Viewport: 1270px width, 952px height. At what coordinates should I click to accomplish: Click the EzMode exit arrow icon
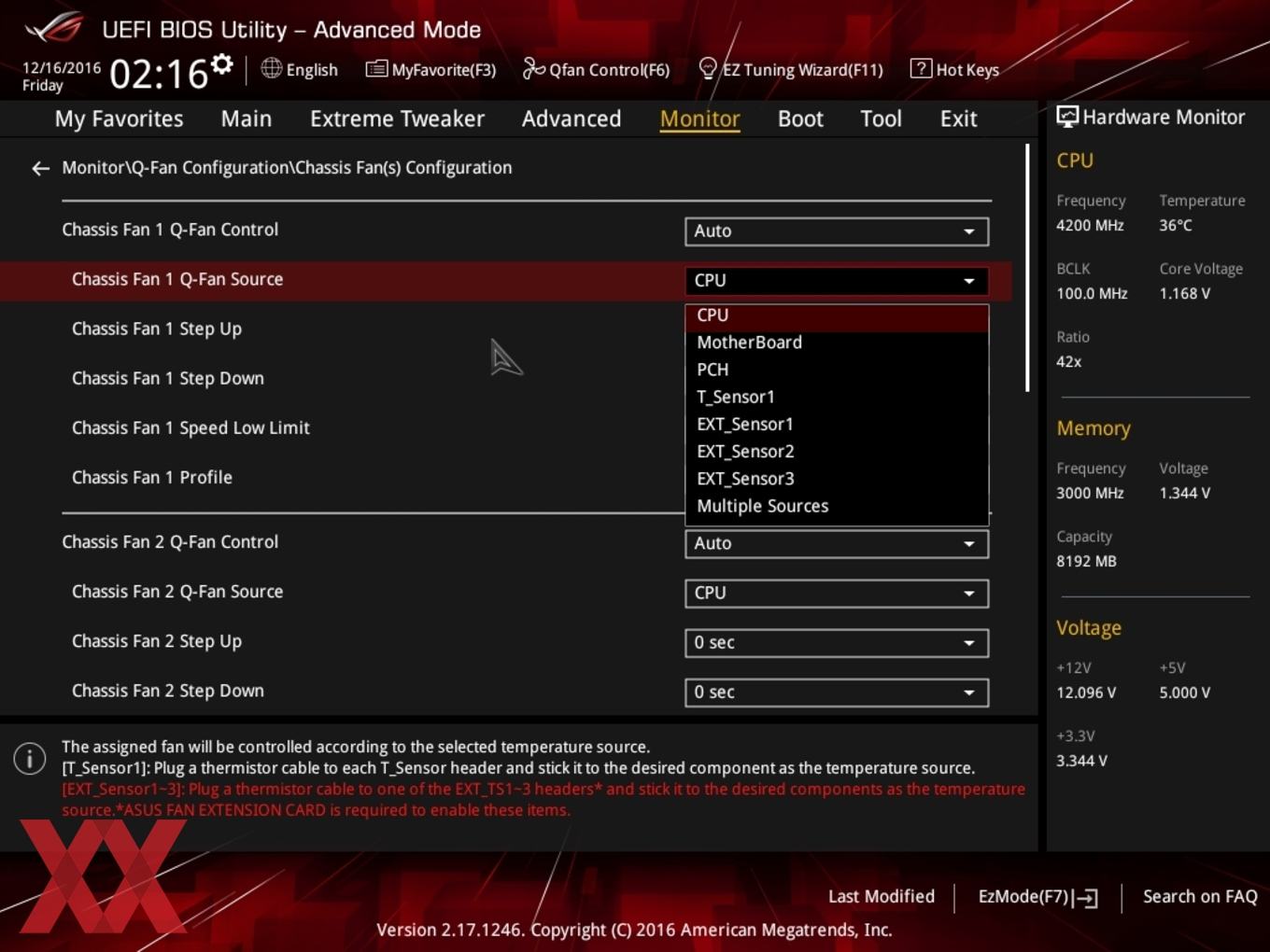1085,898
